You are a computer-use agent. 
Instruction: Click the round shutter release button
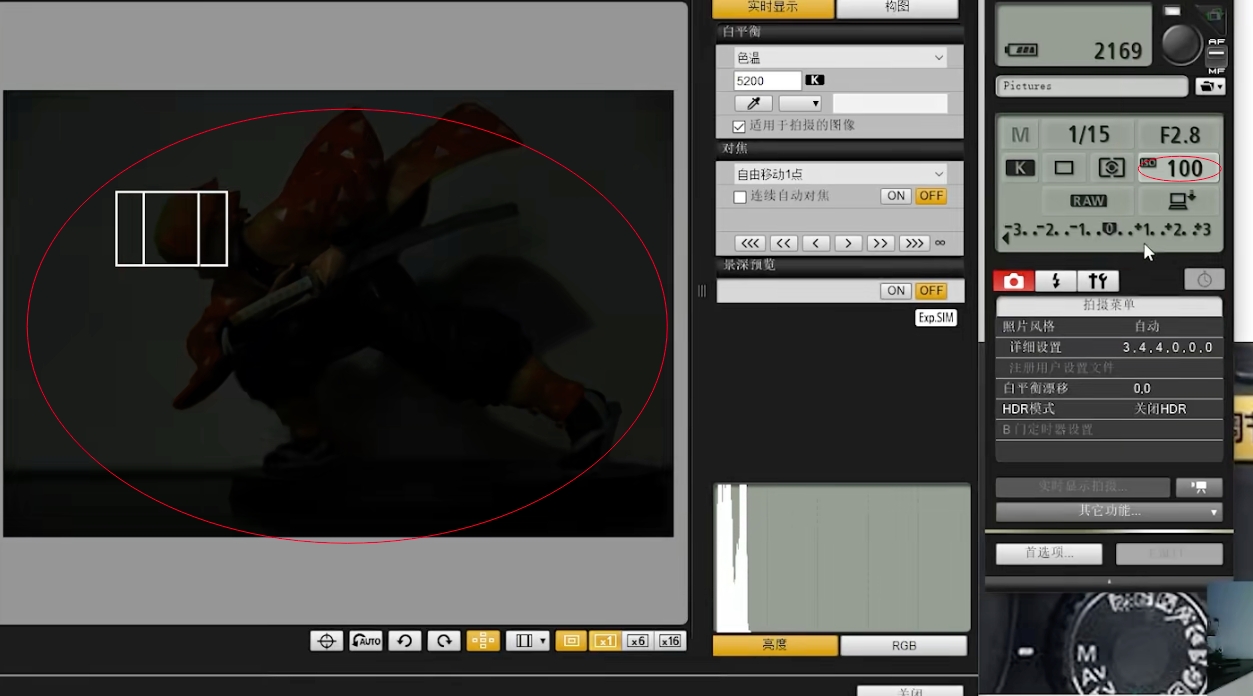[1181, 44]
